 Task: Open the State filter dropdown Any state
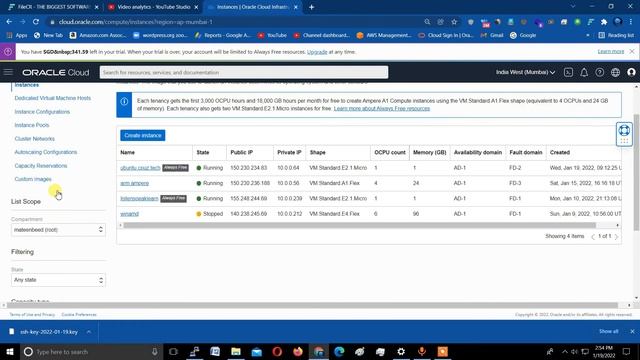pos(58,280)
